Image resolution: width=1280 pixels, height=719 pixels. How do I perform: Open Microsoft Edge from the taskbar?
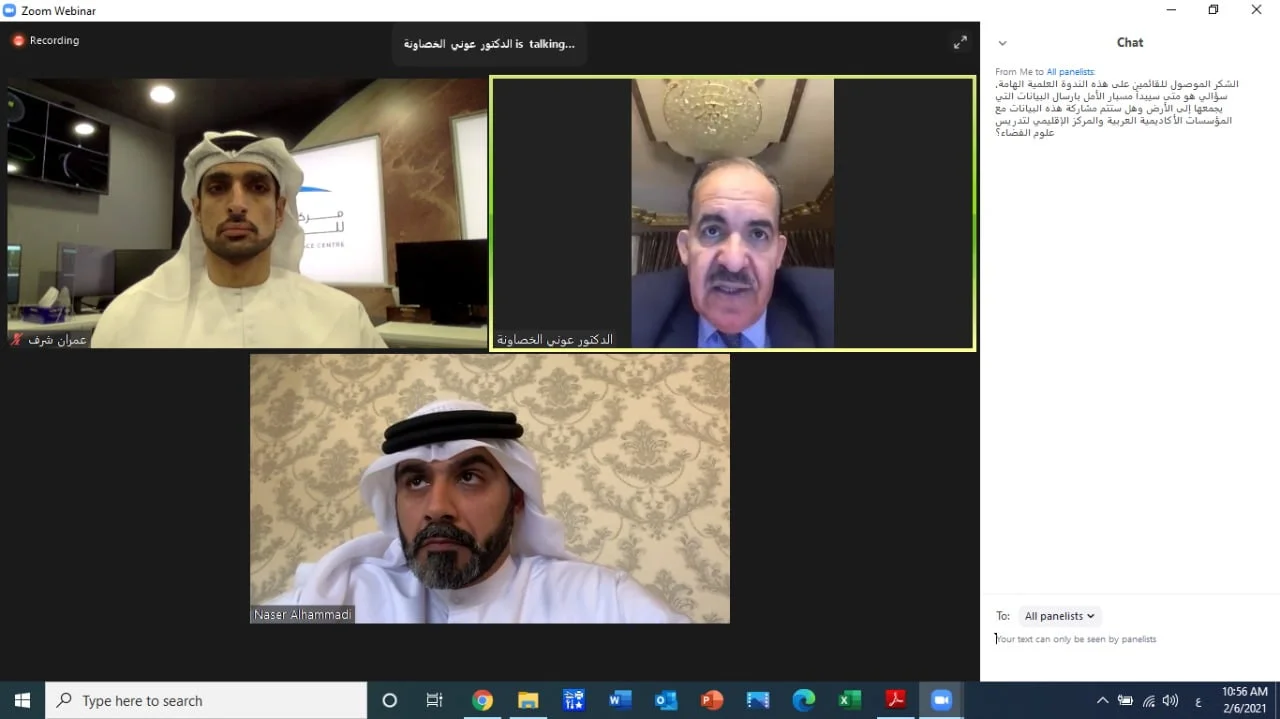[803, 701]
